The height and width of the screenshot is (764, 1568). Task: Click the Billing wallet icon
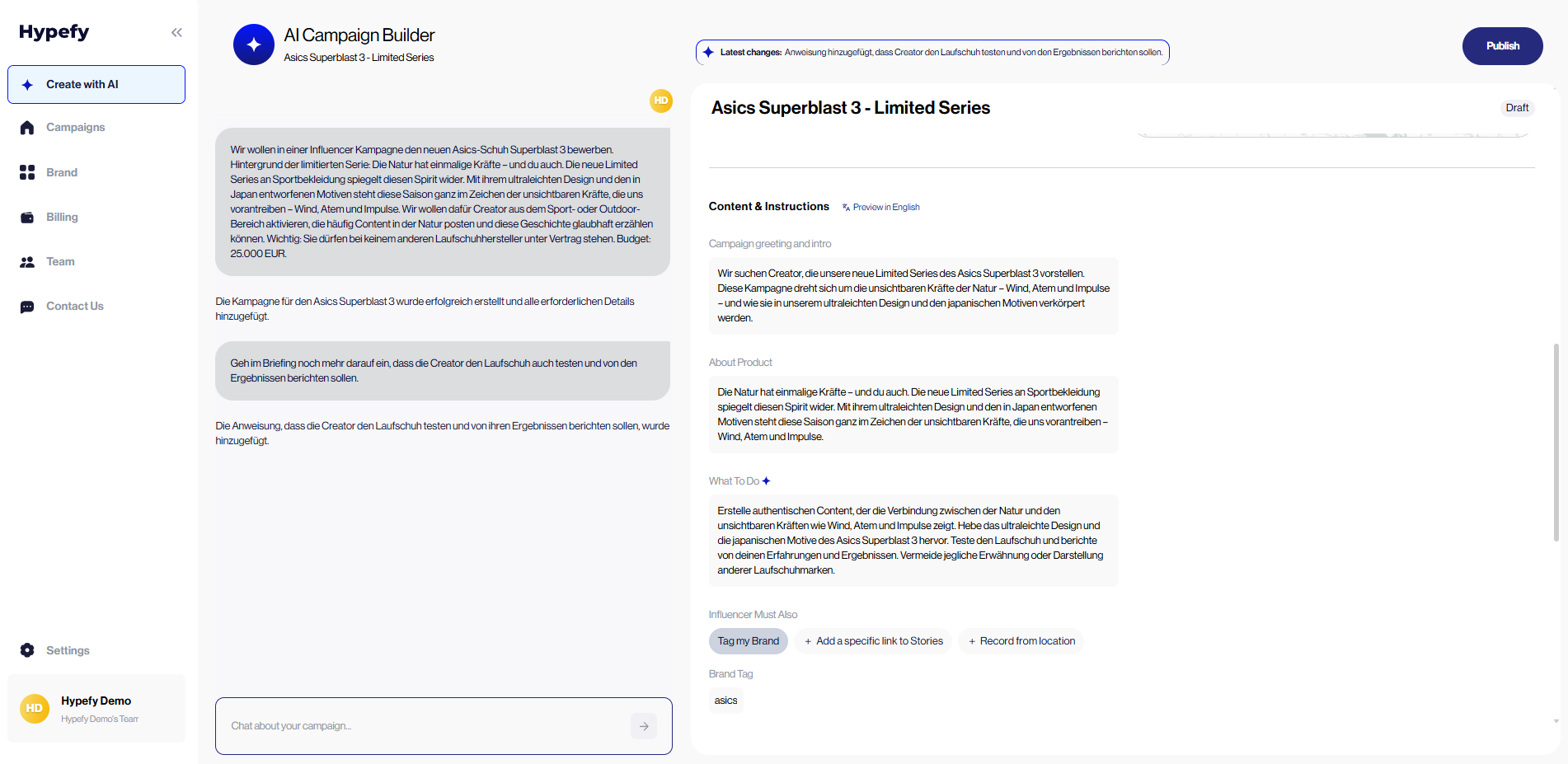[x=27, y=218]
